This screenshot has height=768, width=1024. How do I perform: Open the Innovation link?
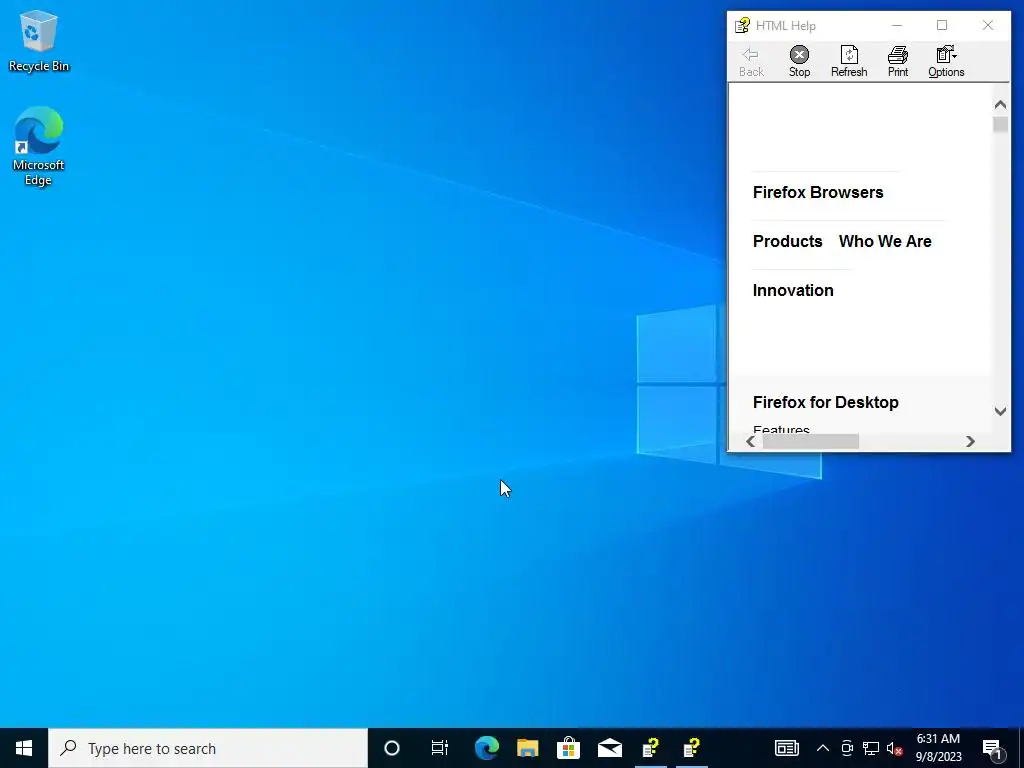(793, 290)
